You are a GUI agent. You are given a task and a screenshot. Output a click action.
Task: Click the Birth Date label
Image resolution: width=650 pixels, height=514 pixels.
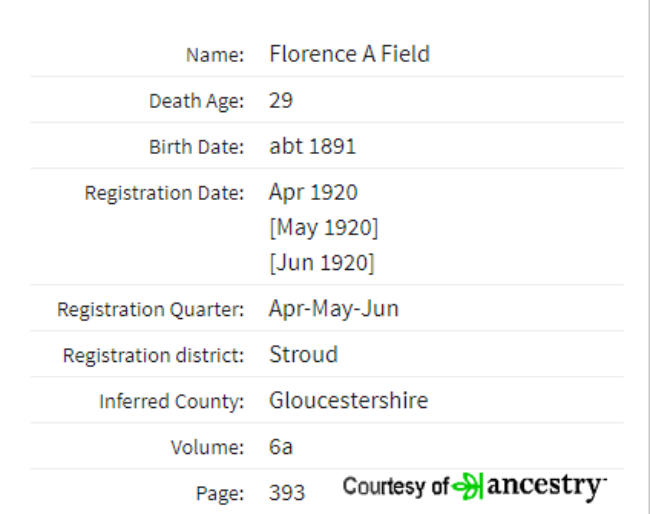[196, 147]
